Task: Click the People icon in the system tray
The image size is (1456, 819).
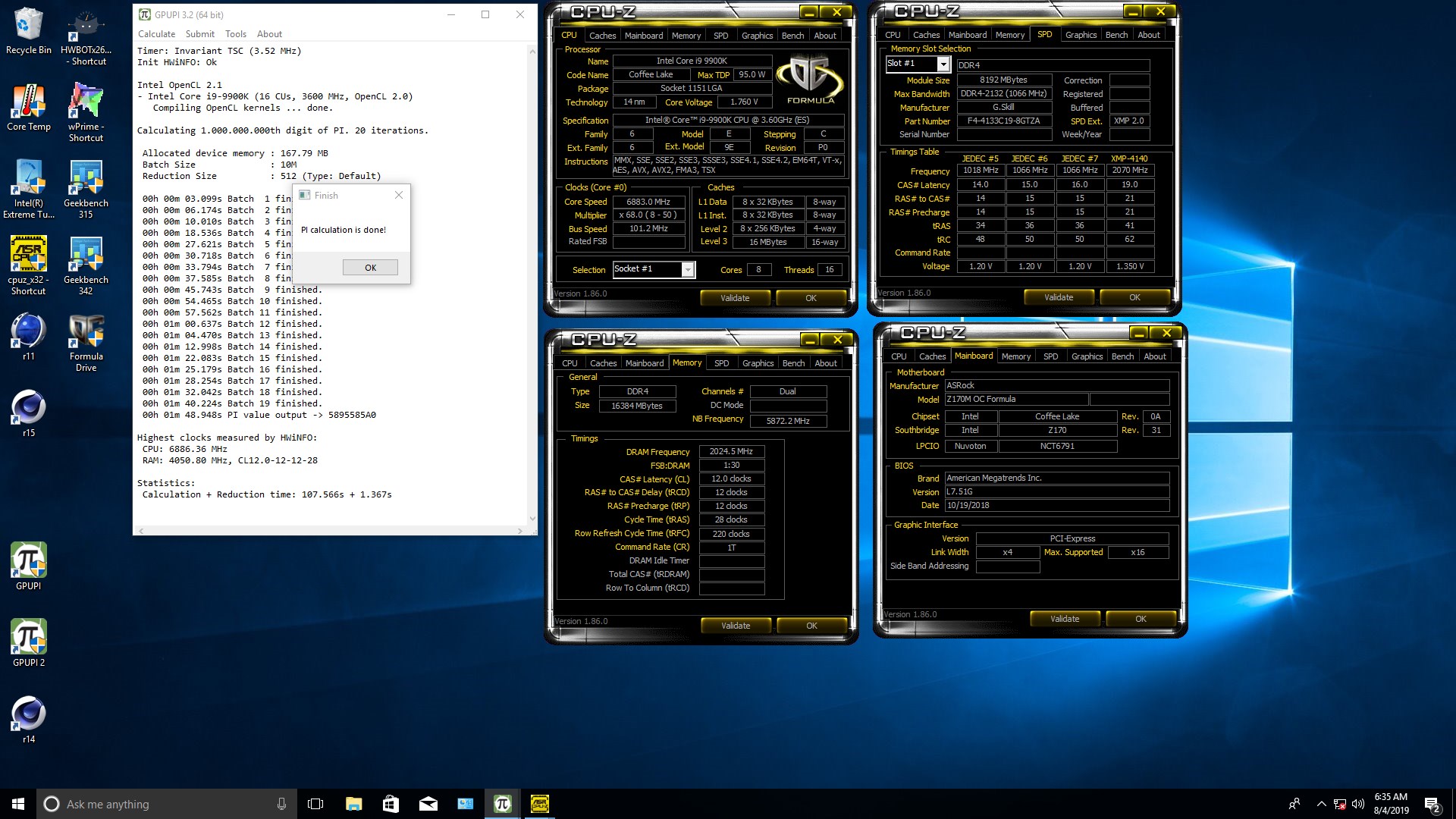Action: (x=1294, y=804)
